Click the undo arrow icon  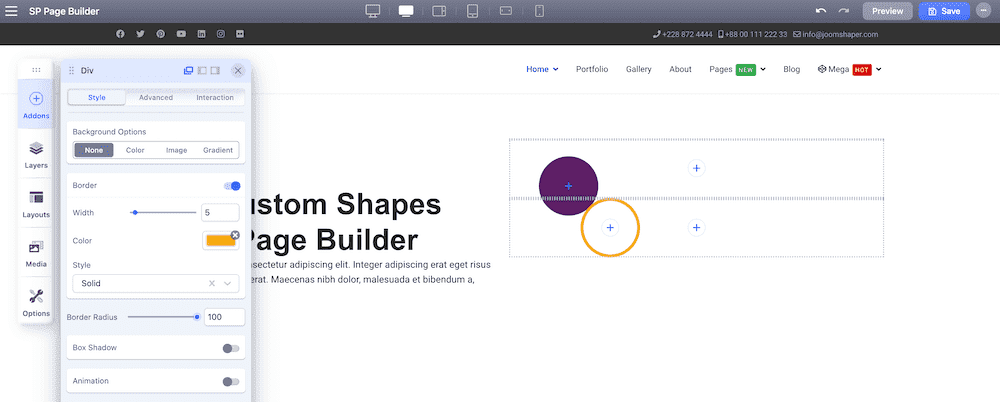click(x=821, y=11)
